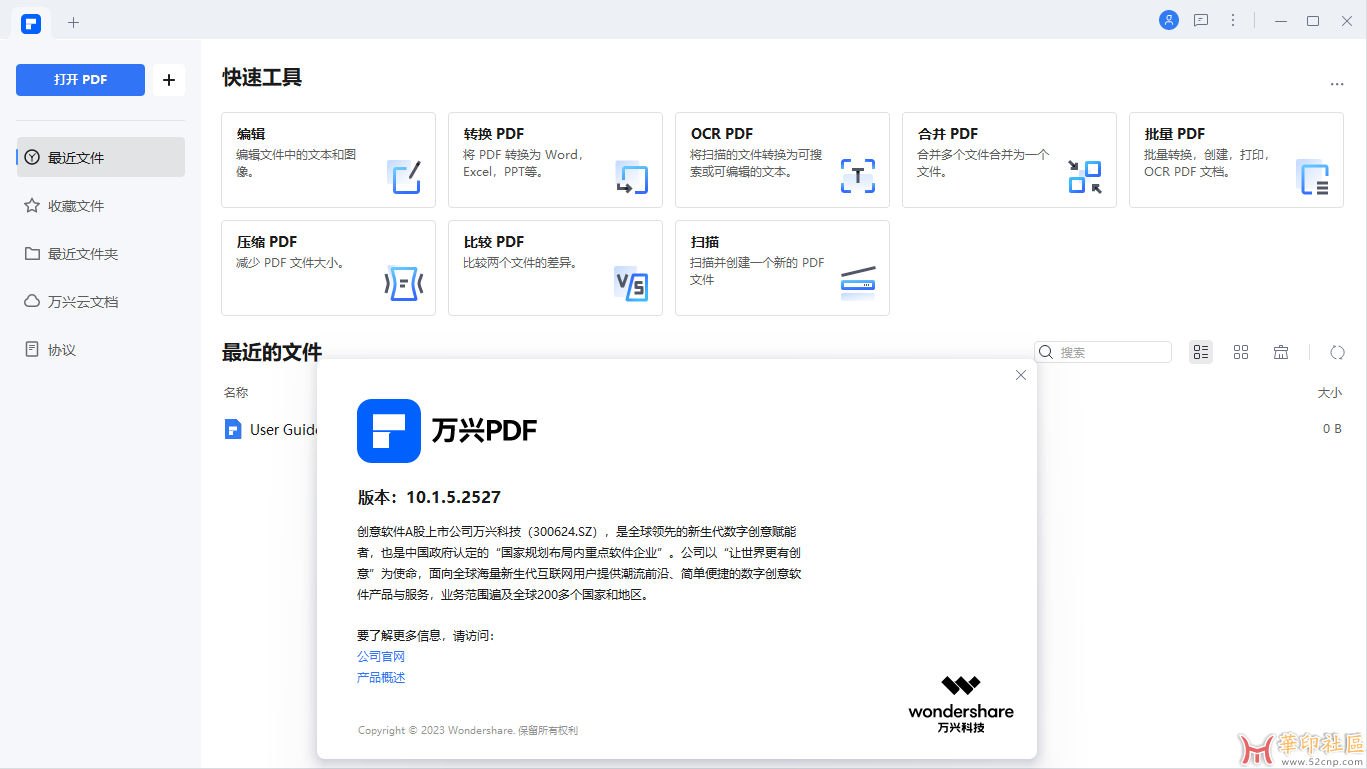Open 万兴云文档 in the sidebar
Screen dimensions: 1367x769
pyautogui.click(x=101, y=301)
